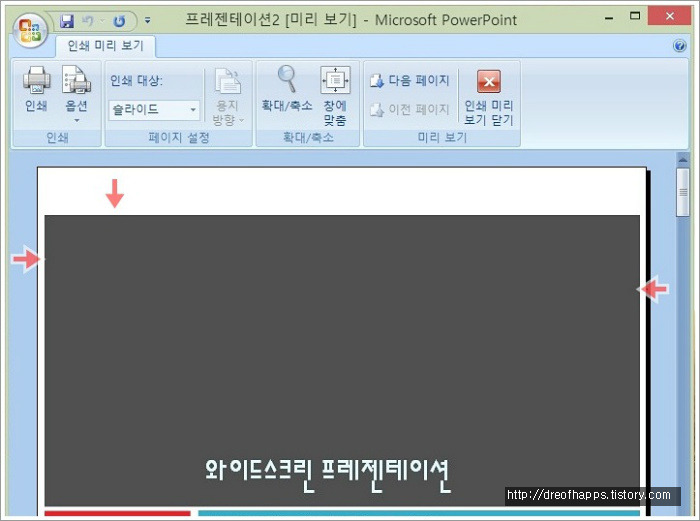Click the vertical scrollbar up arrow
The image size is (700, 521).
tap(683, 159)
